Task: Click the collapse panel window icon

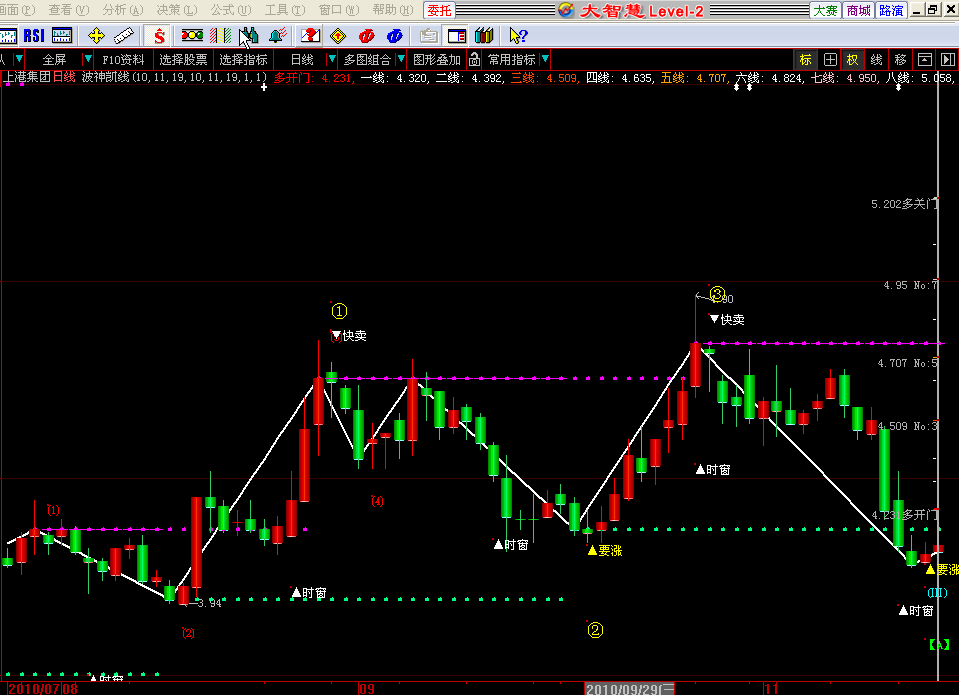Action: pos(925,59)
